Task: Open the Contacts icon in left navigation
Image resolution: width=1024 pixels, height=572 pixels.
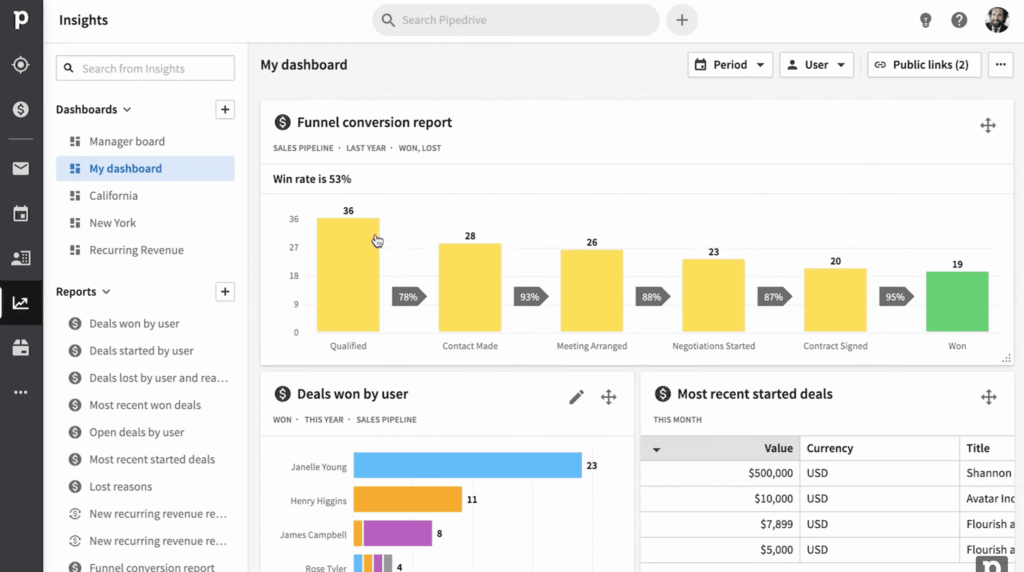Action: 21,258
